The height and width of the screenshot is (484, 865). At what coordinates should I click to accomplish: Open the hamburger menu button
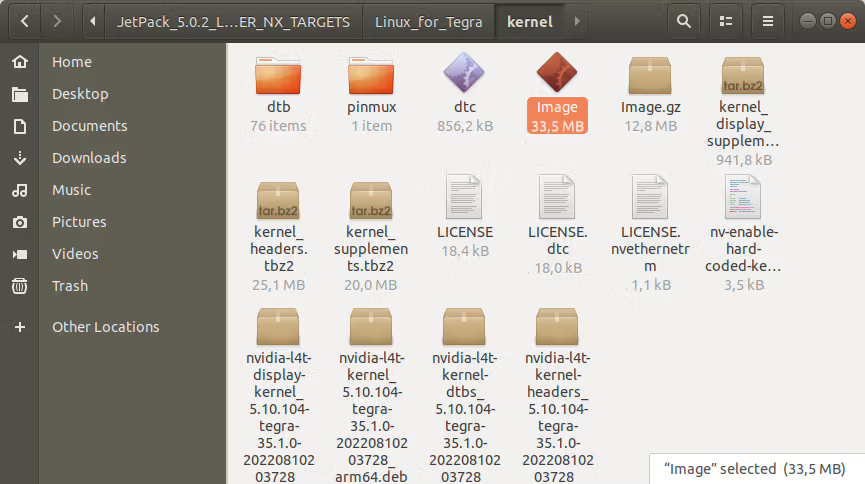(767, 22)
